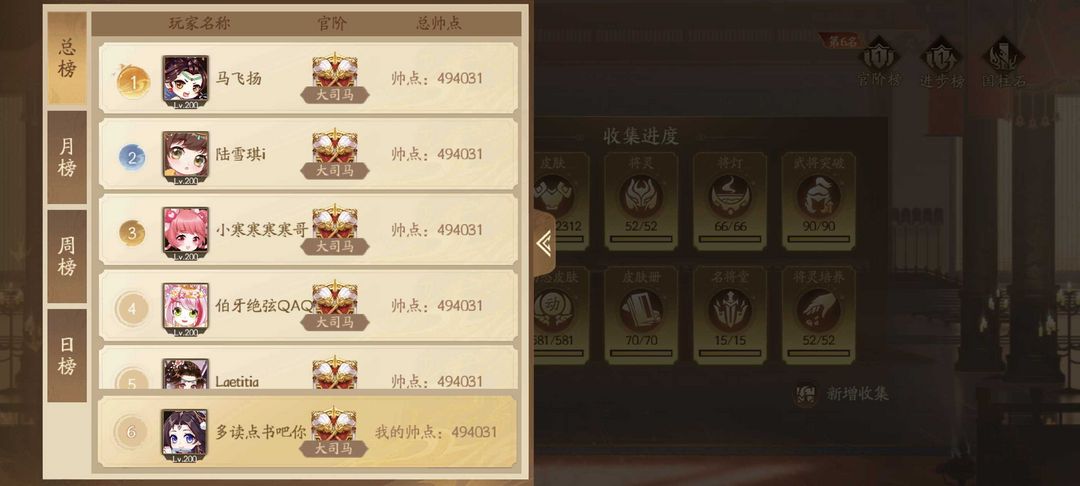Viewport: 1080px width, 486px height.
Task: Open player 陆雪琪i's avatar
Action: [x=185, y=158]
